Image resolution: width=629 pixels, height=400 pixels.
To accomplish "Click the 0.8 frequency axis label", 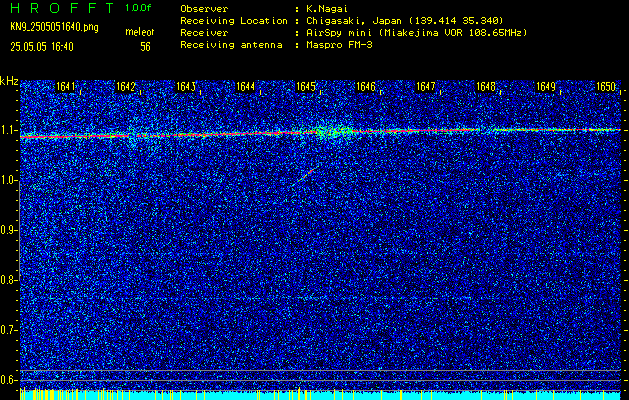I will click(x=9, y=280).
